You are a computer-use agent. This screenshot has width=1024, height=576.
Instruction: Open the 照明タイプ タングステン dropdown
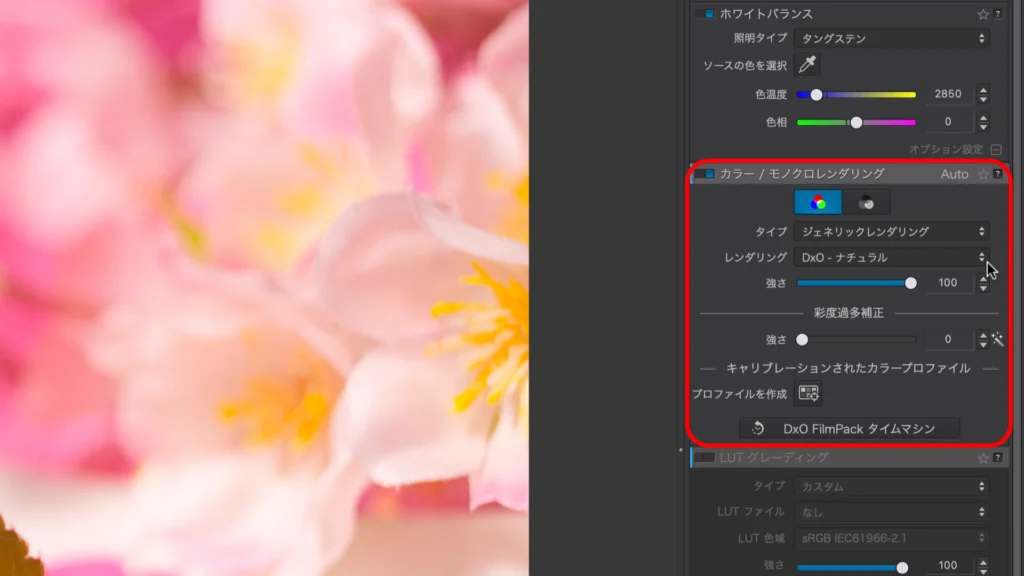coord(892,39)
